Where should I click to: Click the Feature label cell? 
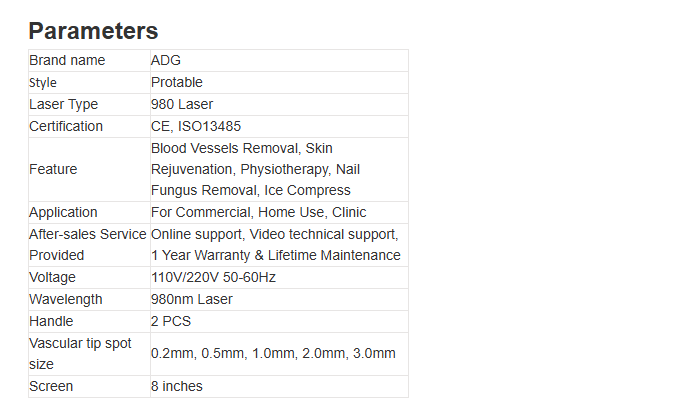(53, 169)
